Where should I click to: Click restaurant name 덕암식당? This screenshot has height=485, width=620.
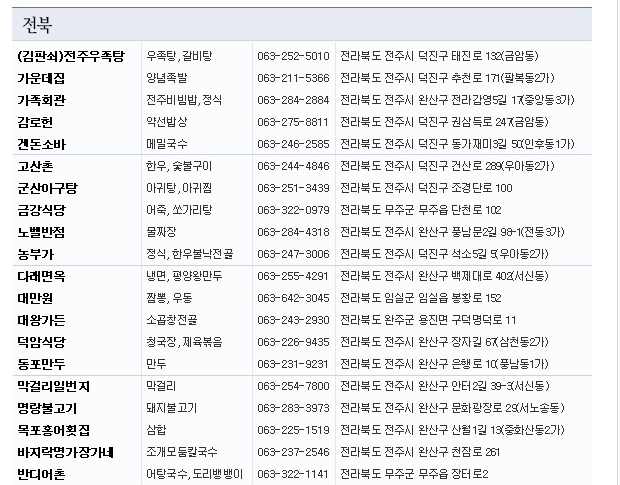pos(41,342)
